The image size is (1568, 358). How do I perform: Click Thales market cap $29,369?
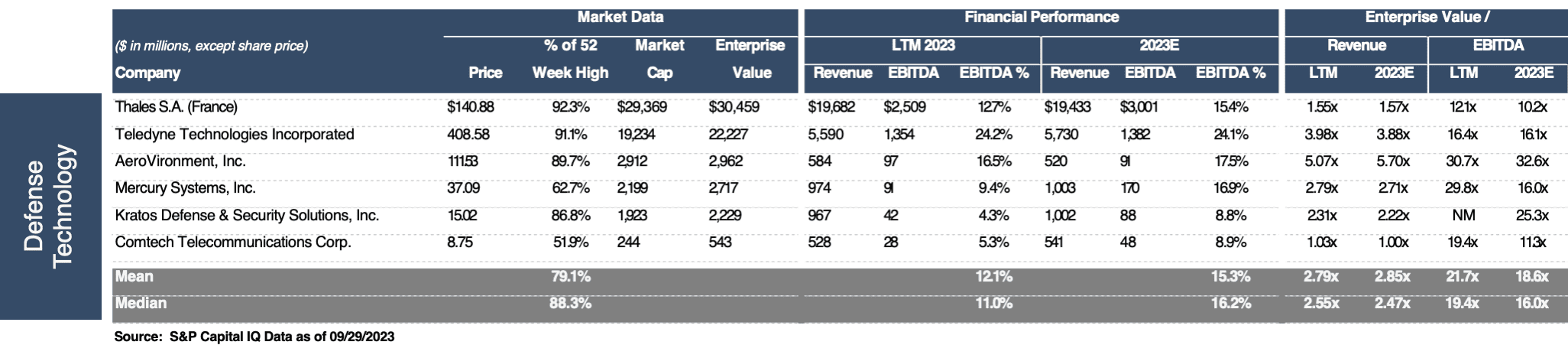point(642,107)
